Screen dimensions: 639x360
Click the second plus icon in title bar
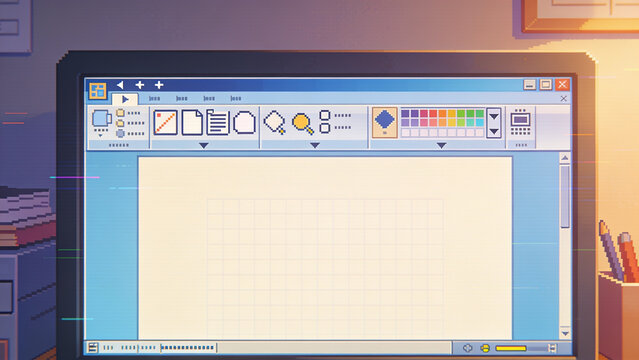159,85
